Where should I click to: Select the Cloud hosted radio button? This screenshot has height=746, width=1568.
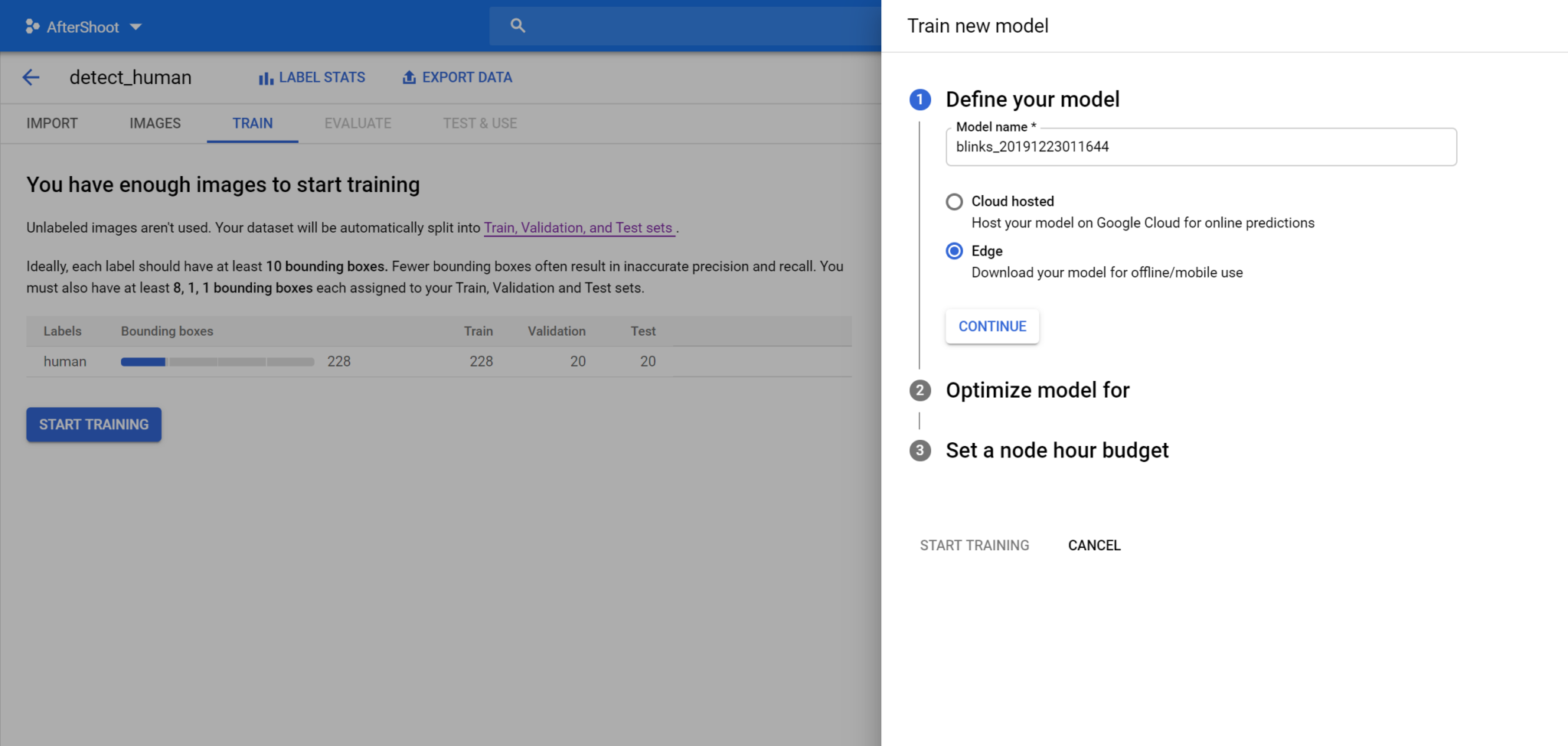954,201
